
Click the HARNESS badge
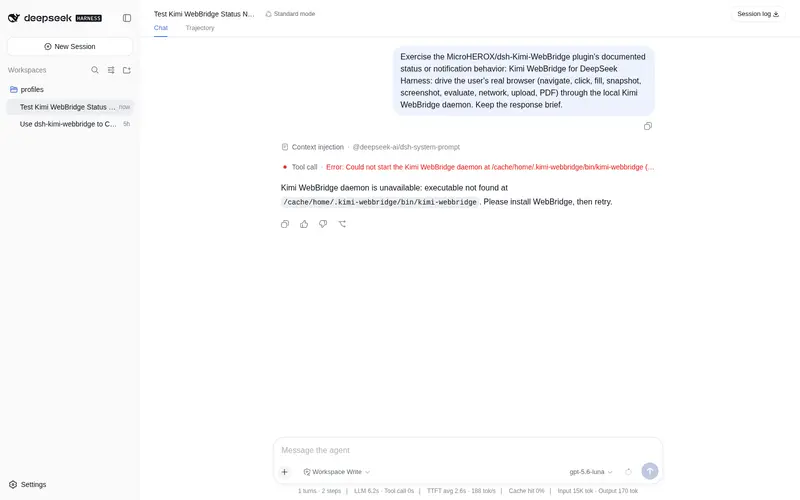89,18
